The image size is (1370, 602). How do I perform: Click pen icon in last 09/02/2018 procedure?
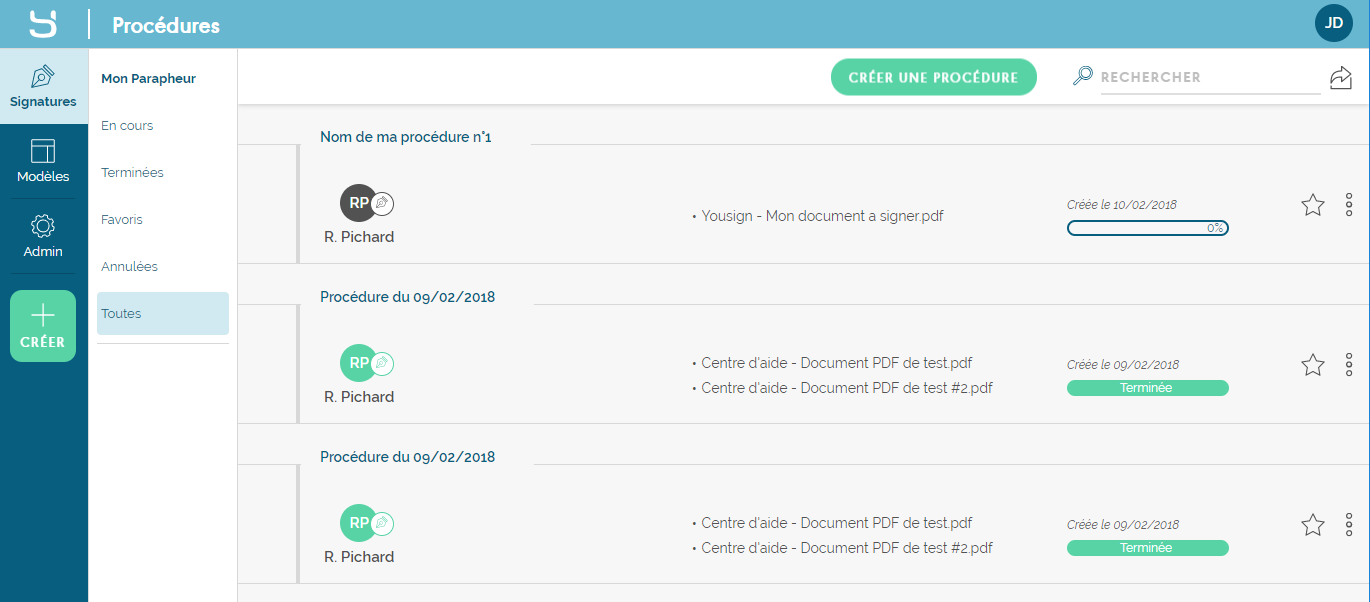[x=383, y=523]
